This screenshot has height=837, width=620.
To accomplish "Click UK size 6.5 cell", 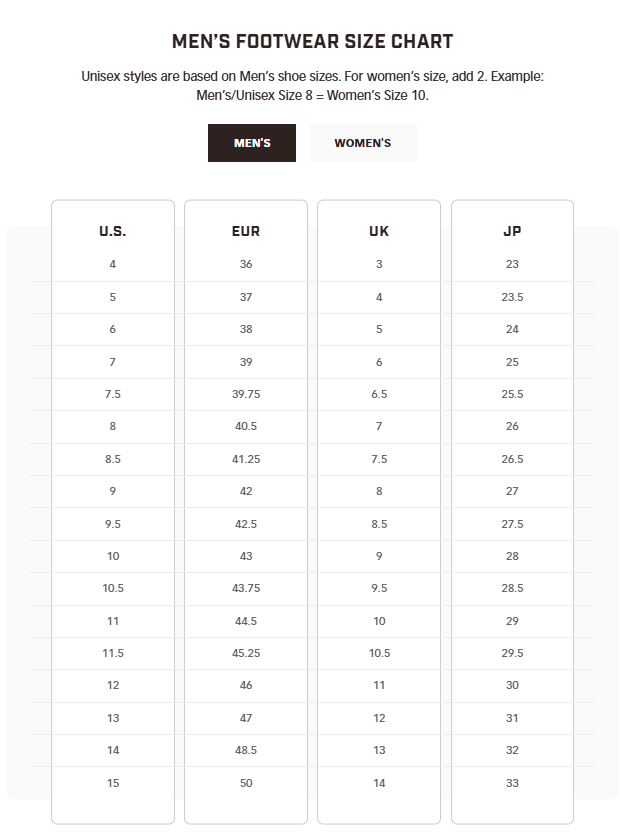I will click(x=379, y=394).
